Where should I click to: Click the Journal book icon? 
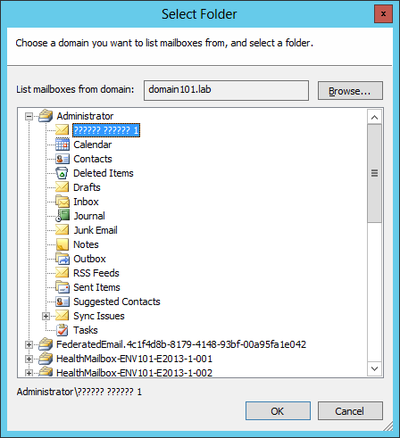pos(62,216)
